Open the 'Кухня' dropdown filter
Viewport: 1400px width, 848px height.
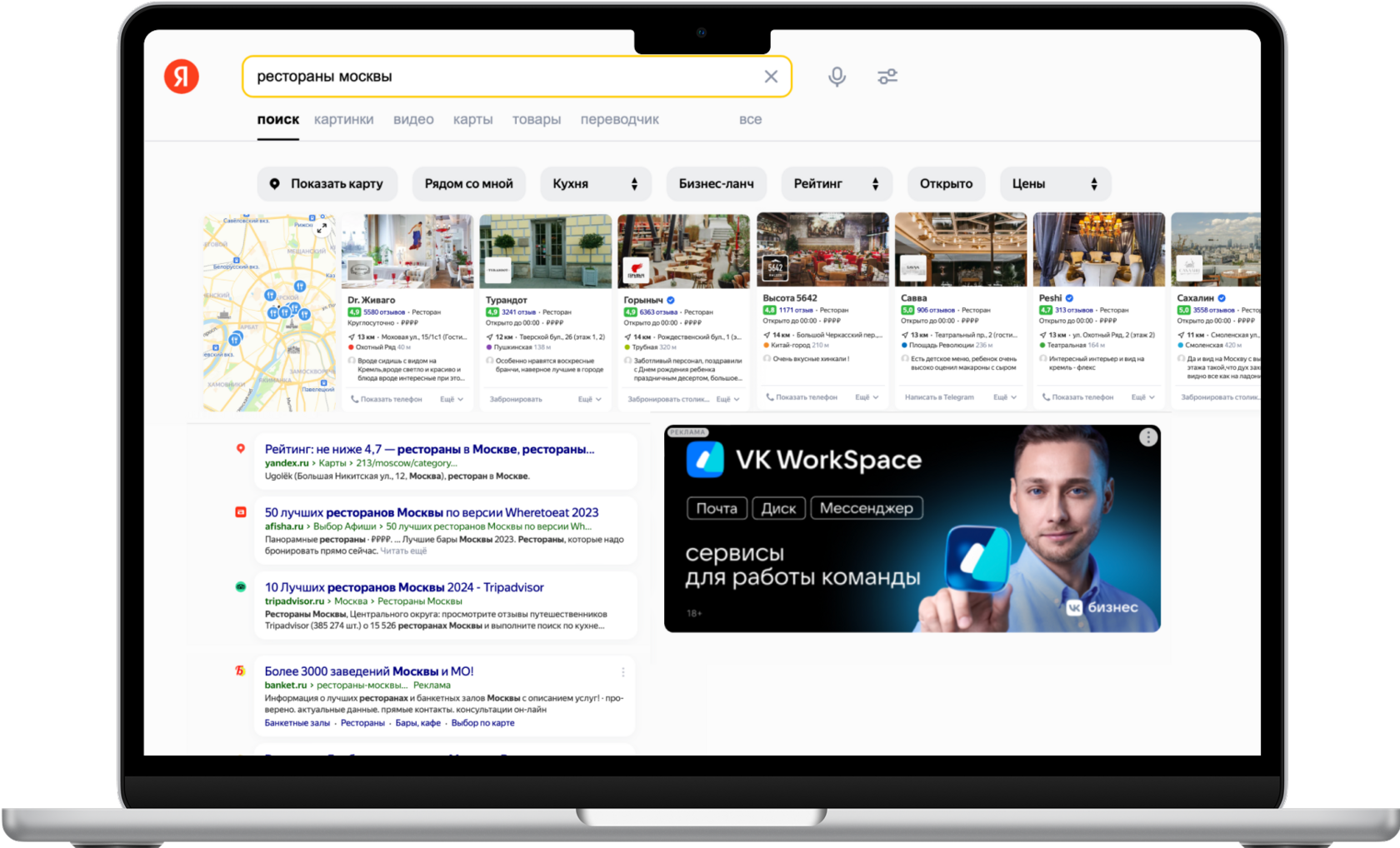[596, 184]
